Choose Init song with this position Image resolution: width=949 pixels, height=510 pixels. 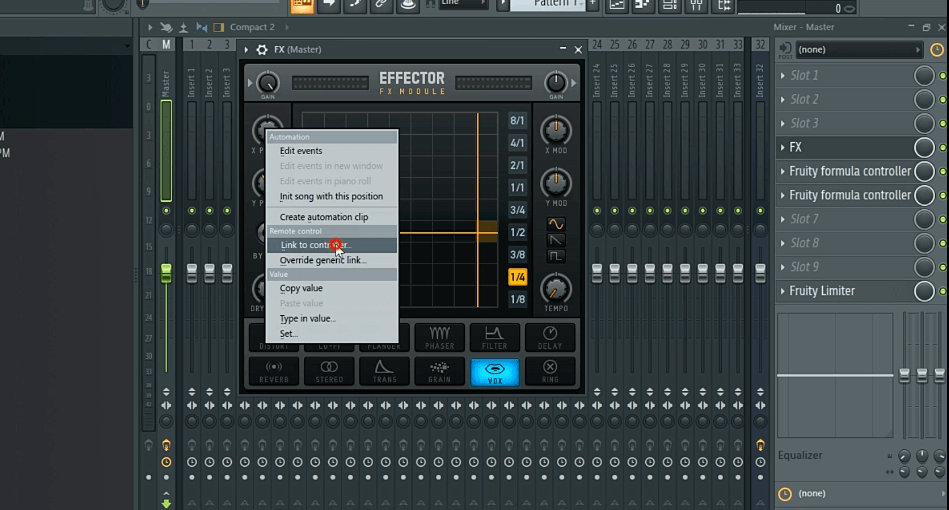coord(332,196)
